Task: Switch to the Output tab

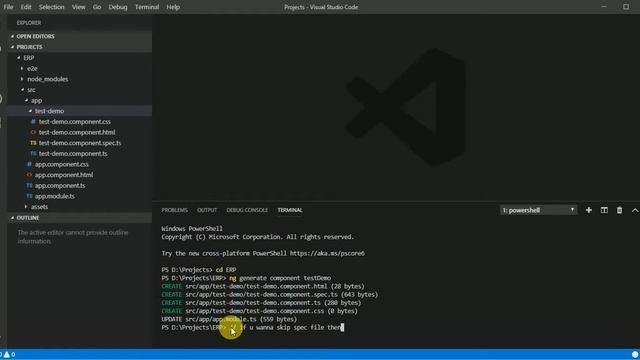Action: click(207, 210)
